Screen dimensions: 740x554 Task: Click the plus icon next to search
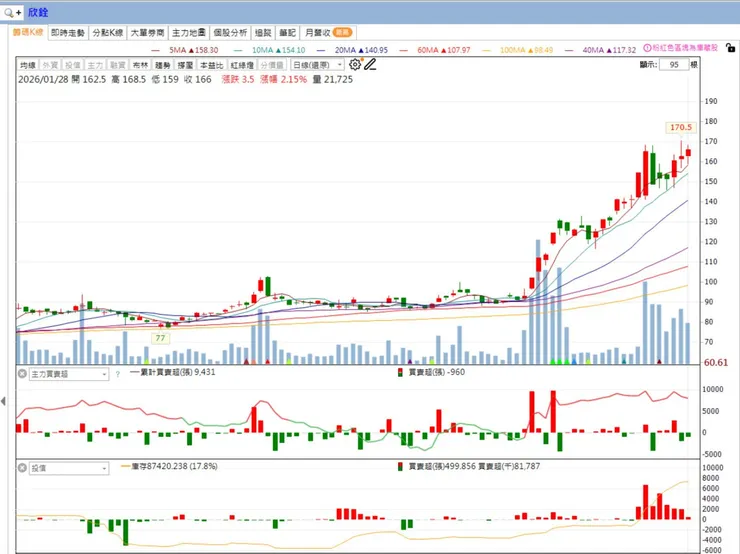[18, 13]
